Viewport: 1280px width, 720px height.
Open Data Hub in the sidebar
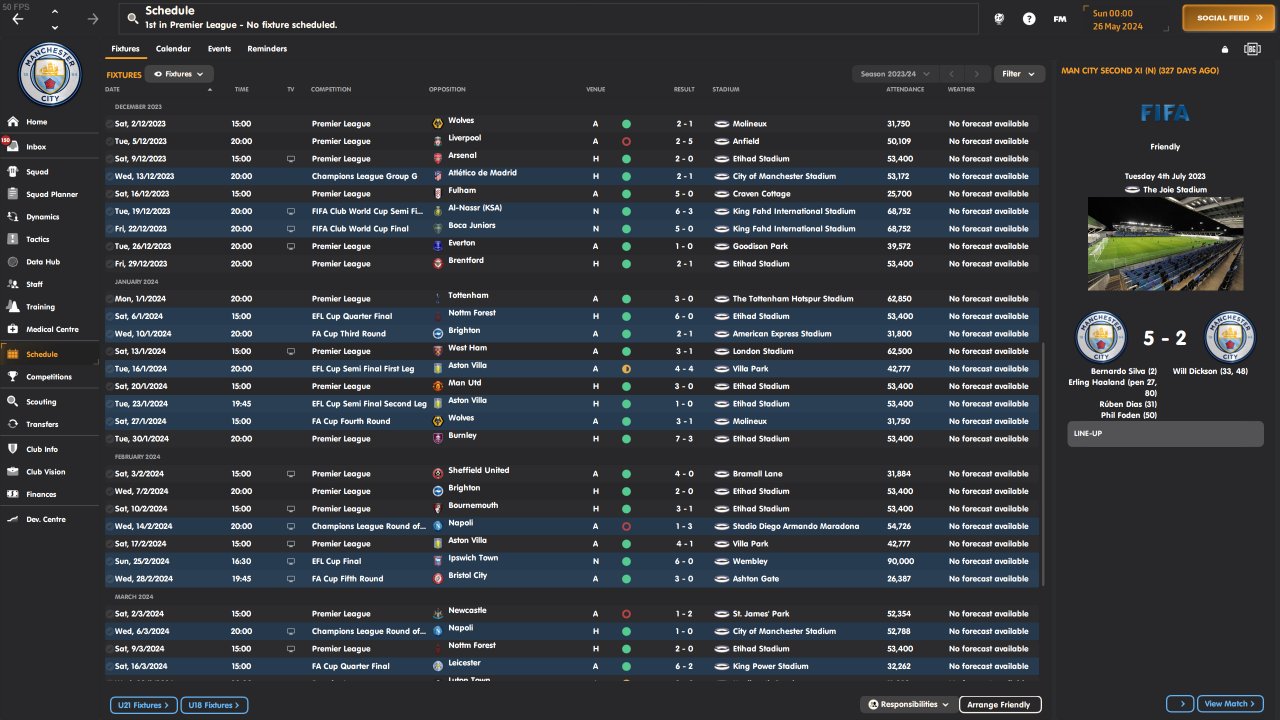pos(42,262)
